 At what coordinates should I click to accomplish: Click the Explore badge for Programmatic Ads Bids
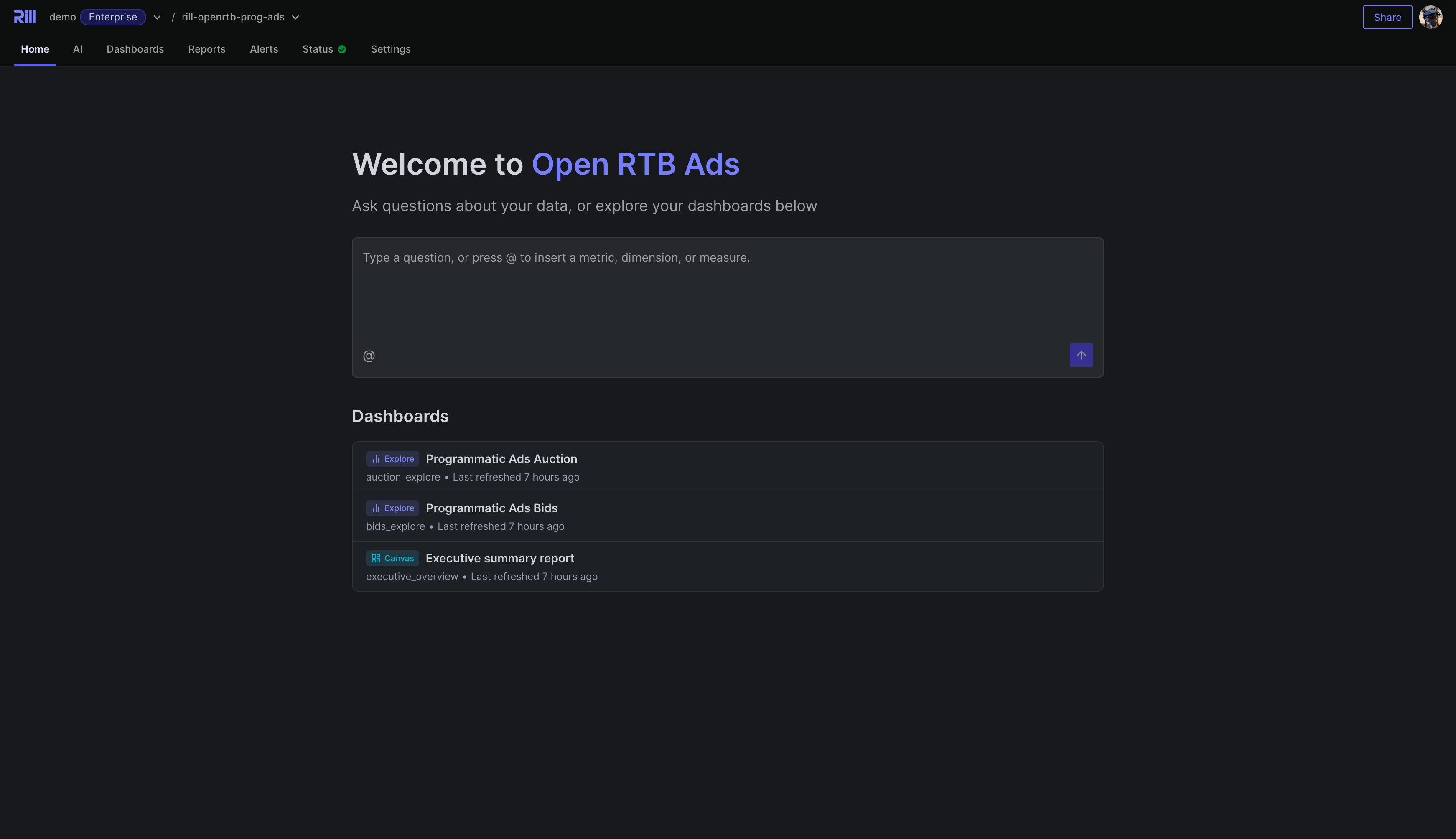click(392, 508)
